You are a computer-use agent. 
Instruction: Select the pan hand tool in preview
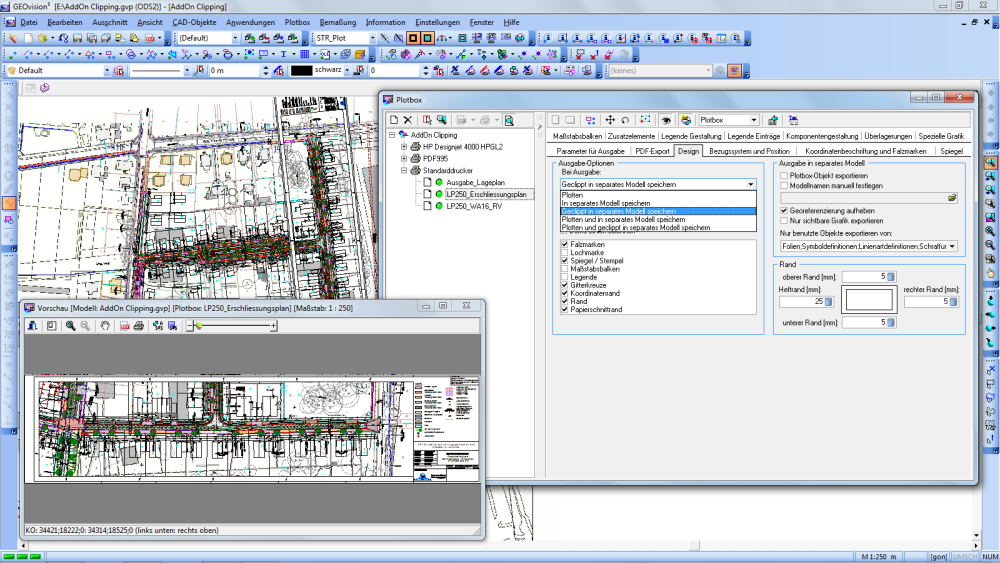tap(106, 326)
